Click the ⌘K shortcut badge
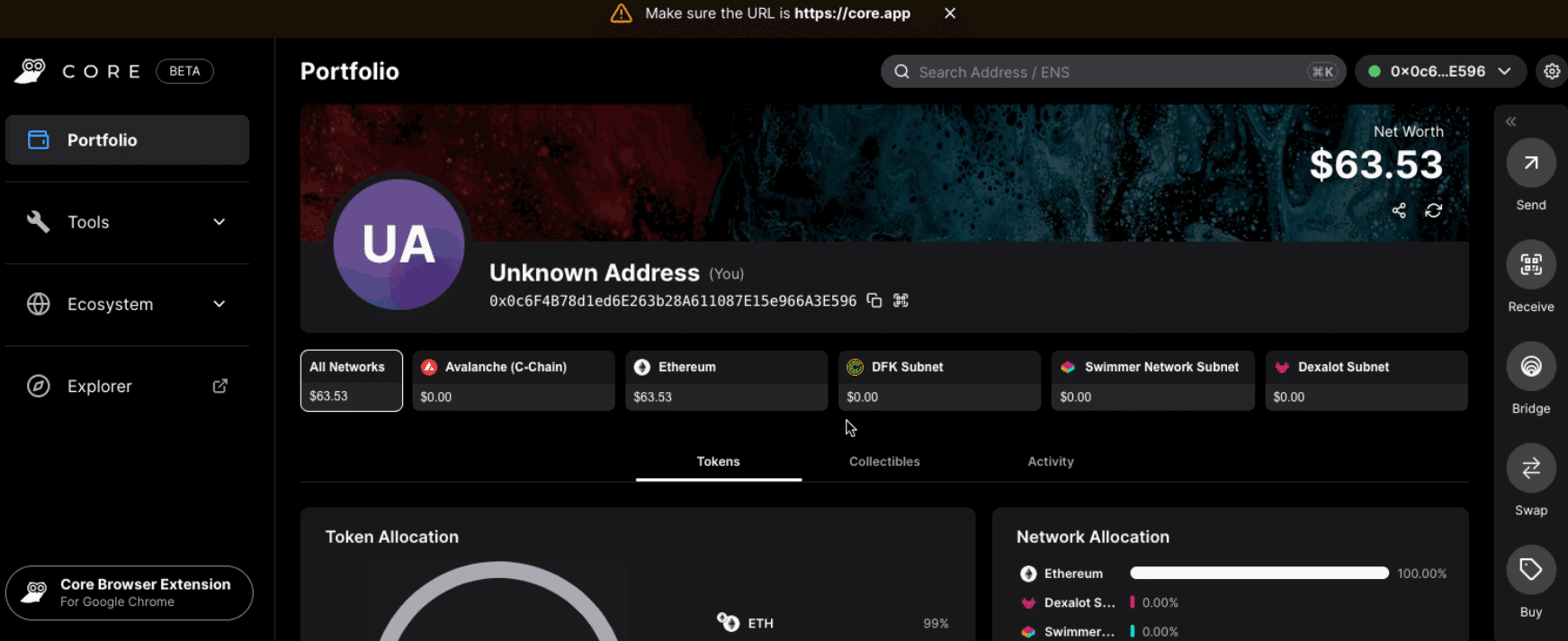Viewport: 1568px width, 641px height. [1322, 72]
